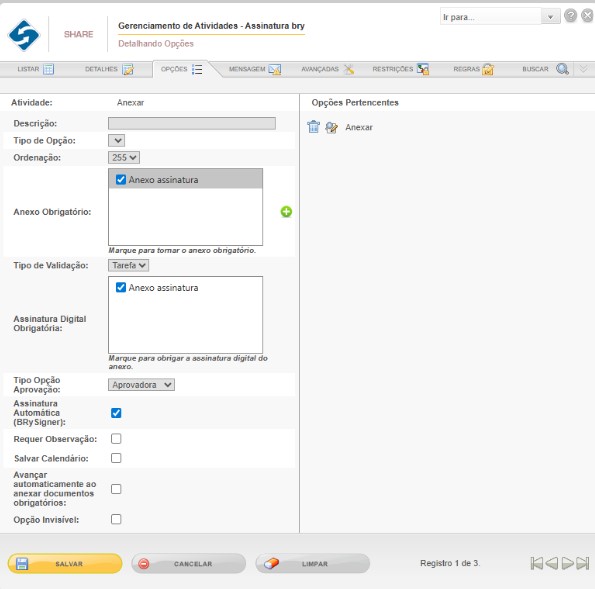595x589 pixels.
Task: Switch to the Mensagem tab
Action: (x=255, y=69)
